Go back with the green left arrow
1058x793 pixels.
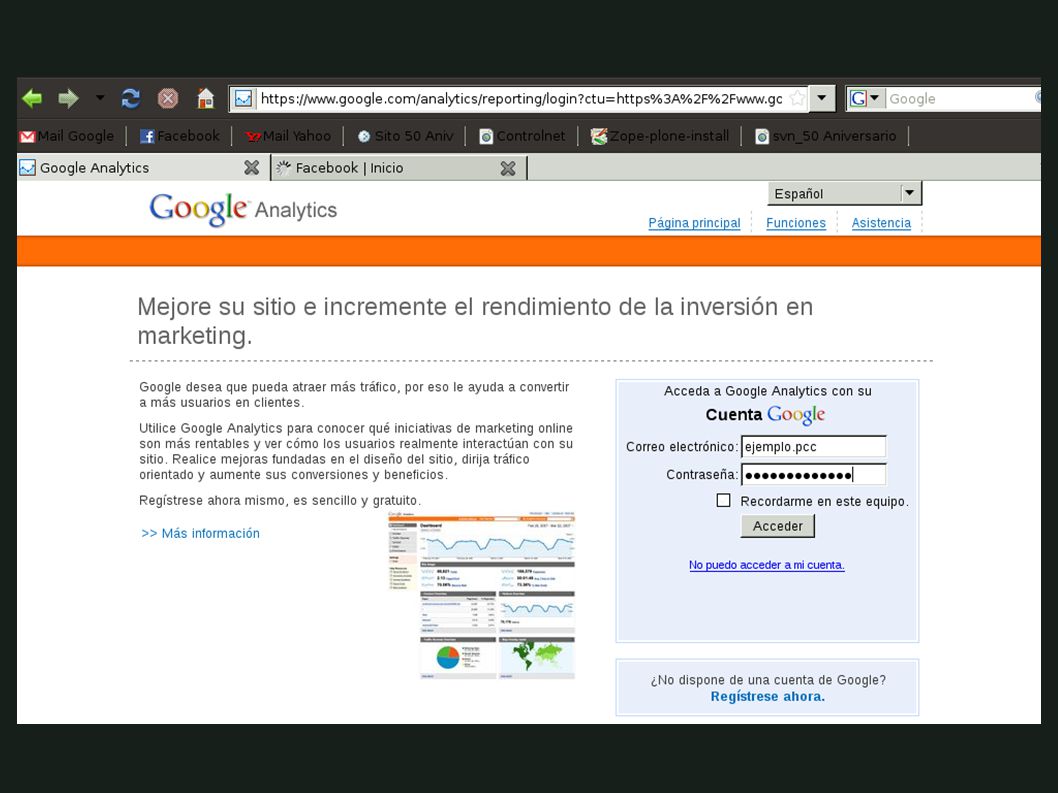pos(32,99)
